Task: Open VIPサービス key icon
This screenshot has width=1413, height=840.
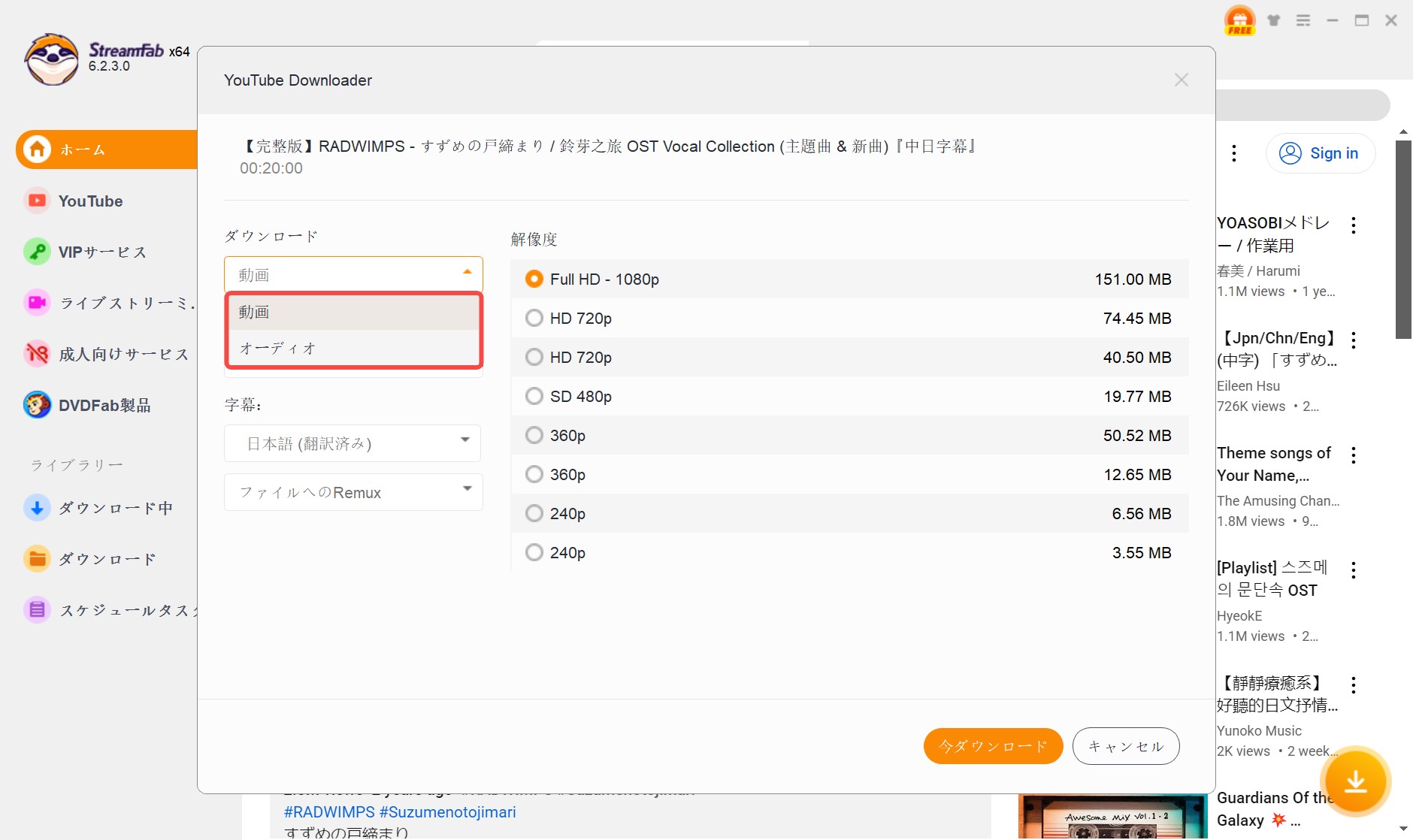Action: click(x=37, y=252)
